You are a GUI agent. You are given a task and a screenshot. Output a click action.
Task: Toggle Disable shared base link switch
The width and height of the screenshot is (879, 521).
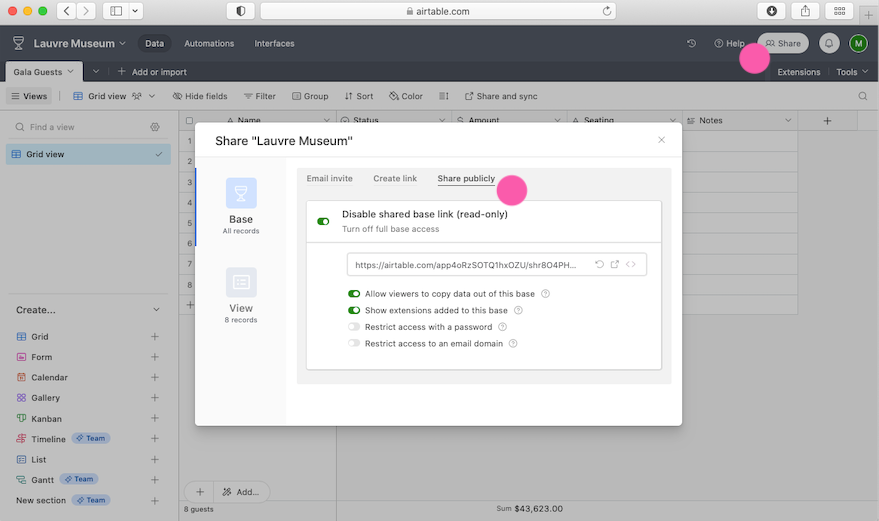coord(323,222)
